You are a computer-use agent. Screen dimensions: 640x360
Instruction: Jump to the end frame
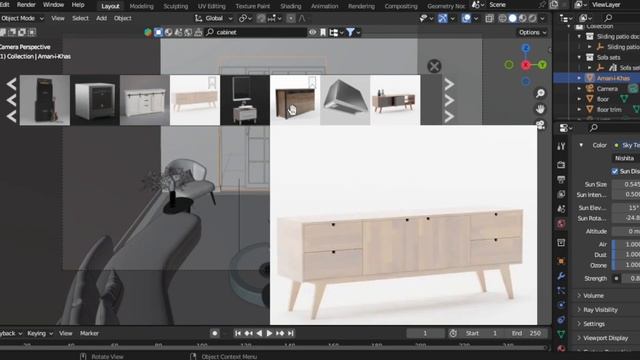tap(291, 333)
